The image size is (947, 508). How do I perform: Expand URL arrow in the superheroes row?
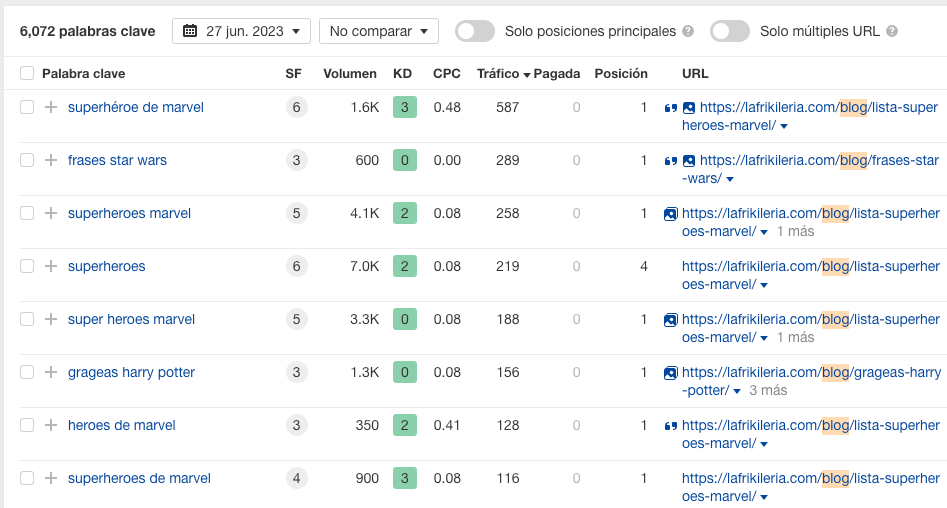764,285
